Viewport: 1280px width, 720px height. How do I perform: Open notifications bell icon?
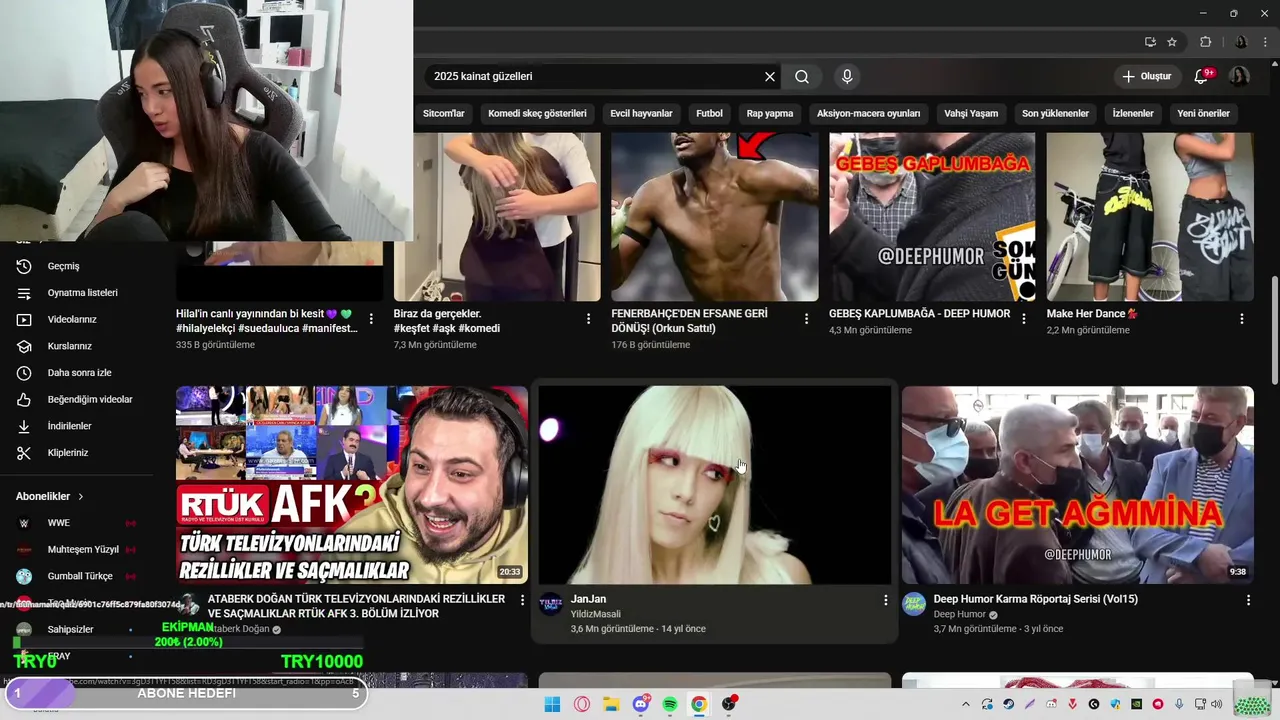click(x=1202, y=76)
